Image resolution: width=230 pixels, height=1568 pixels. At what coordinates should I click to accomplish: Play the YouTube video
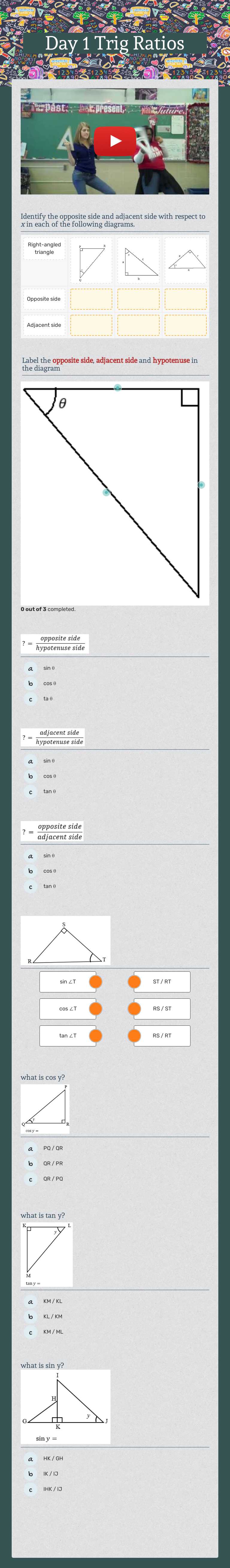coord(115,141)
